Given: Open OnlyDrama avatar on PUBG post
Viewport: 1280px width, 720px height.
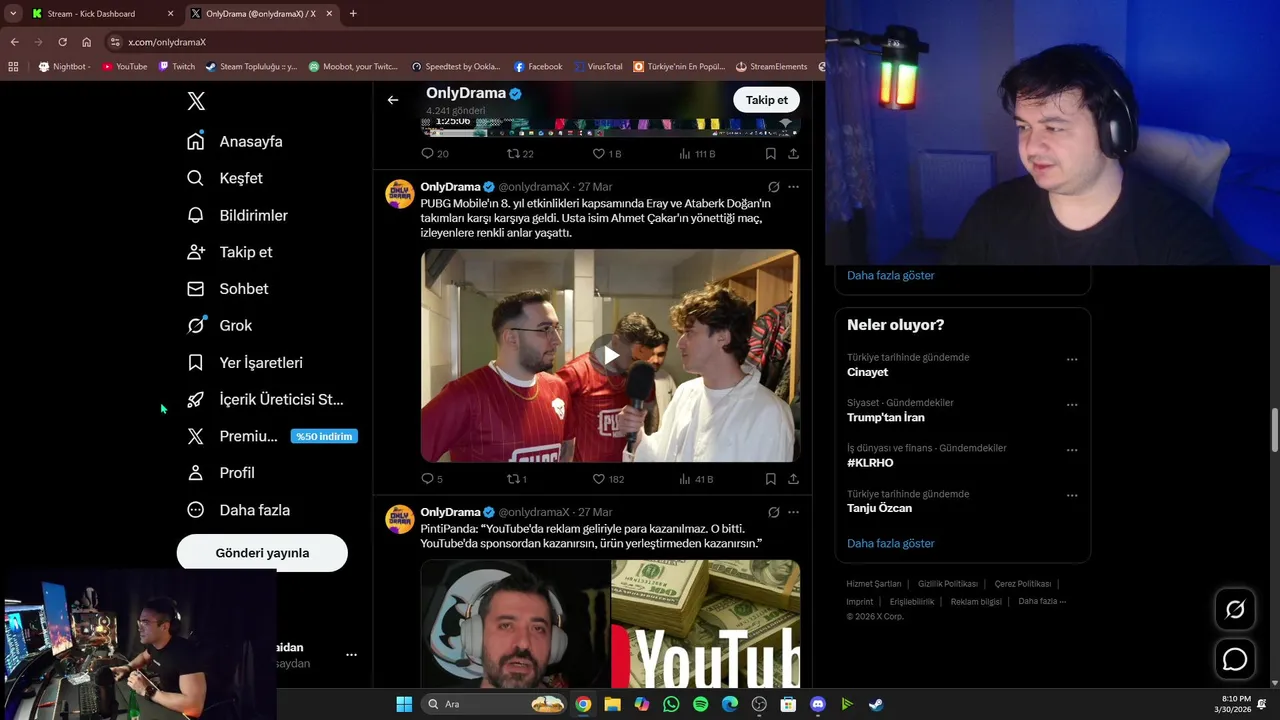Looking at the screenshot, I should (400, 194).
